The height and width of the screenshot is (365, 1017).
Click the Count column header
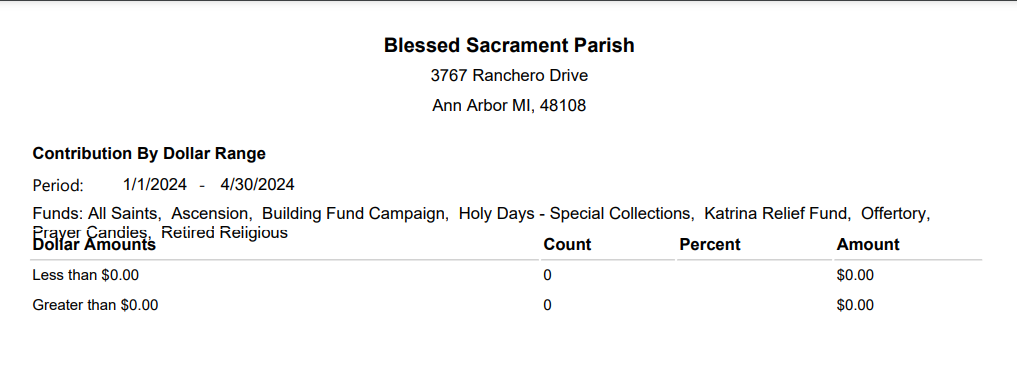[568, 244]
